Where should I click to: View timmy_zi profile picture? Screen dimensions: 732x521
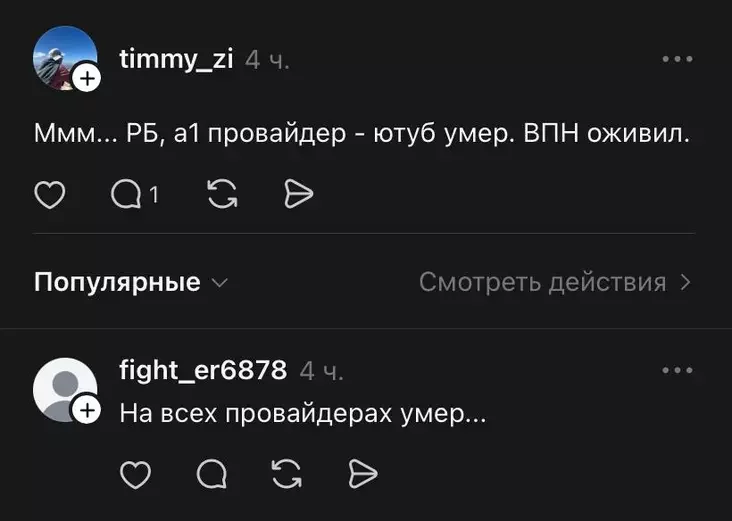point(62,57)
